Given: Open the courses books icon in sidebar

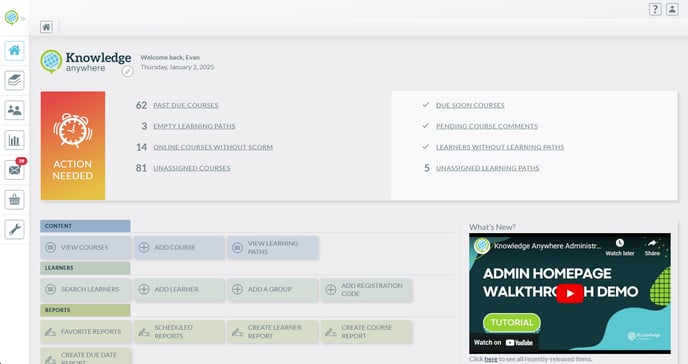Looking at the screenshot, I should (14, 80).
